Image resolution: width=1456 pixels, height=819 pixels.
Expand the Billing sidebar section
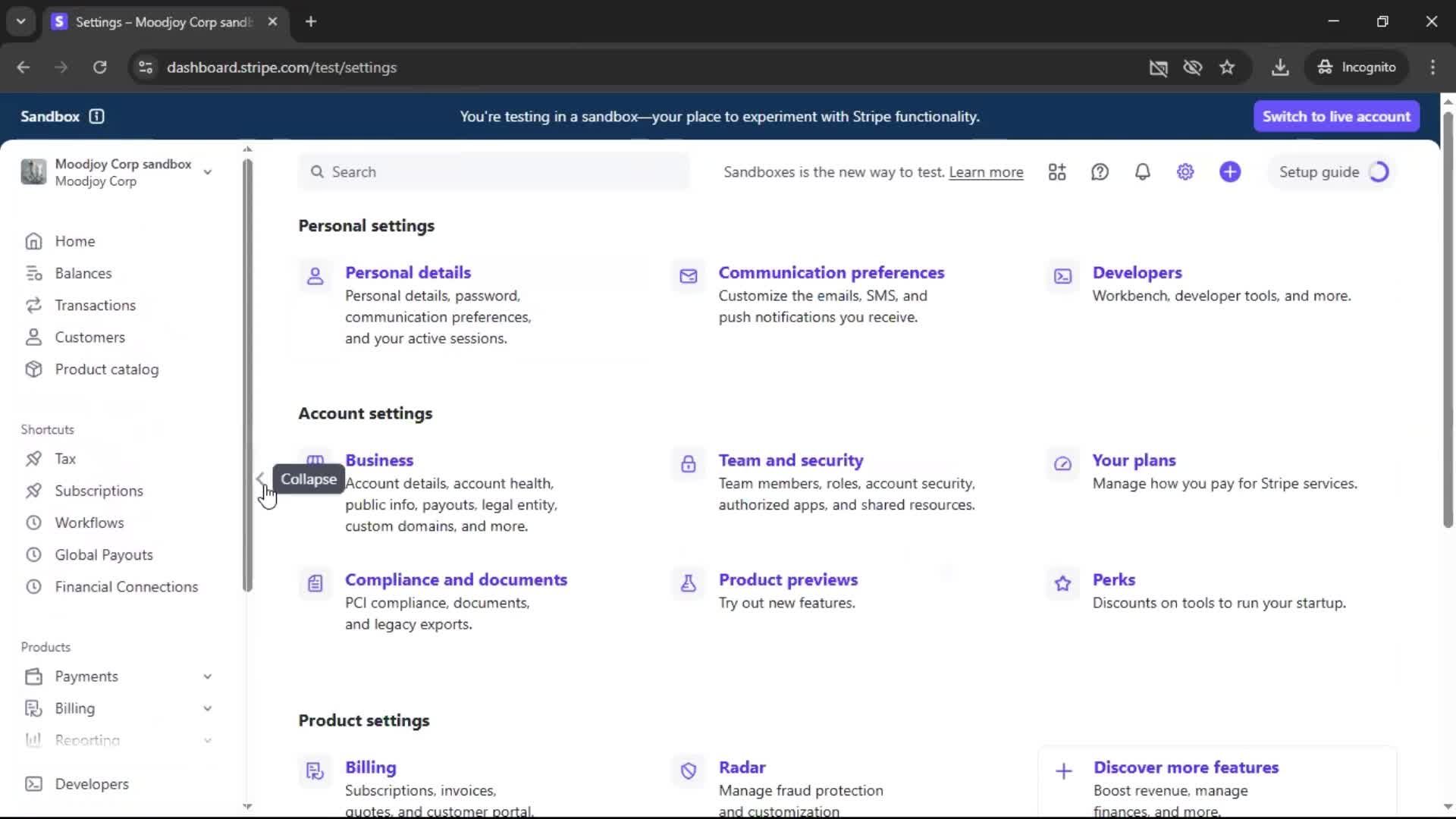[x=207, y=708]
